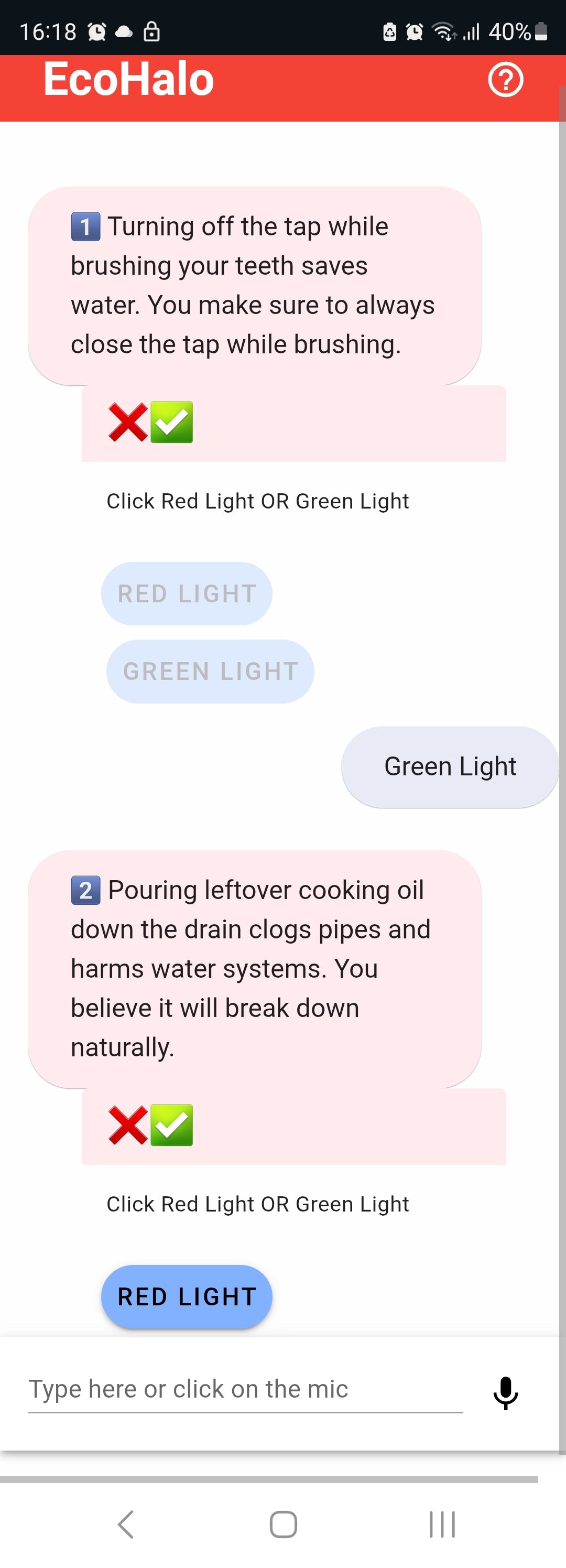566x1568 pixels.
Task: Tap the tap-while-brushing question bubble
Action: click(x=254, y=286)
